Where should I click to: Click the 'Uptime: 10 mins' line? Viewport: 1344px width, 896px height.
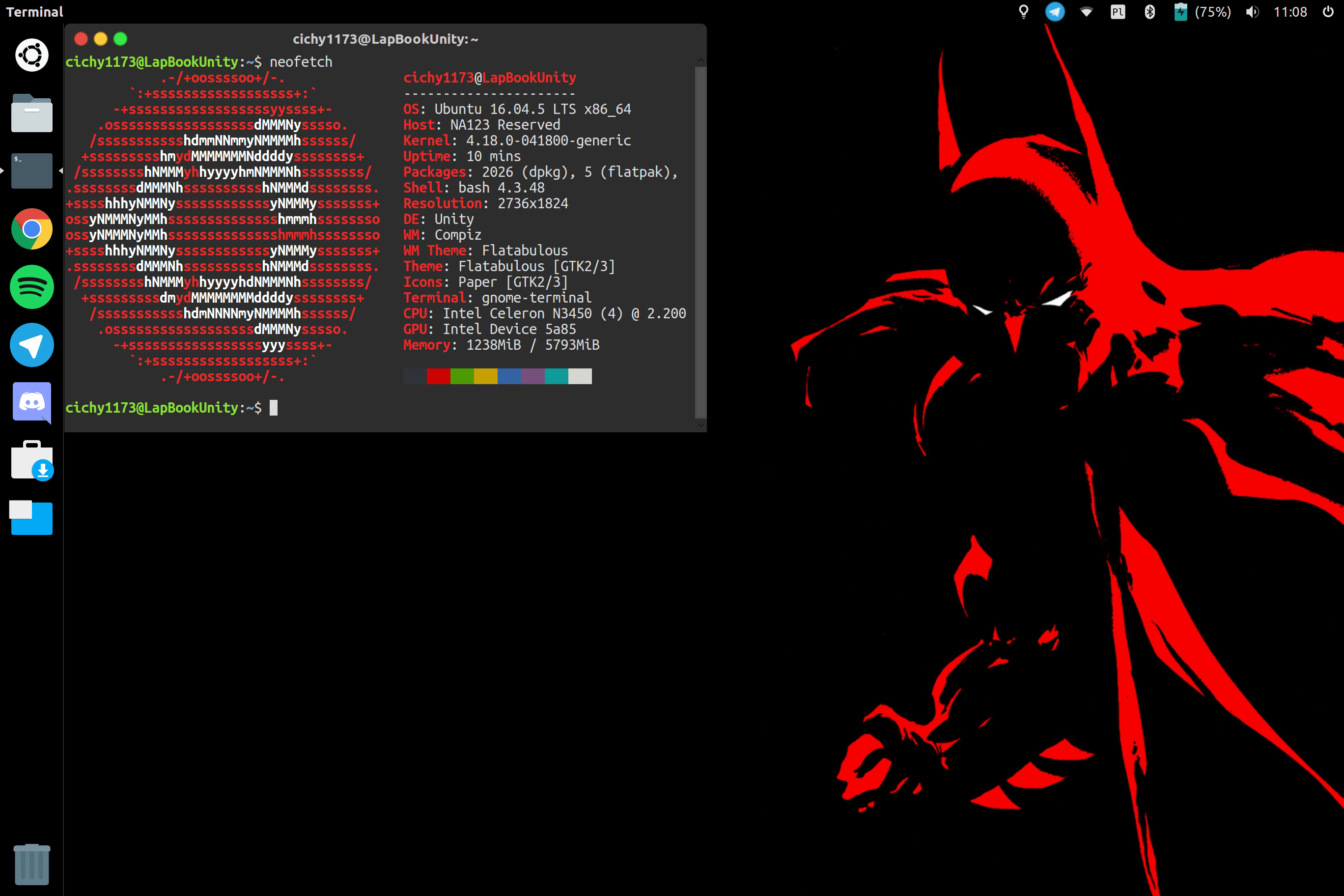click(x=462, y=156)
